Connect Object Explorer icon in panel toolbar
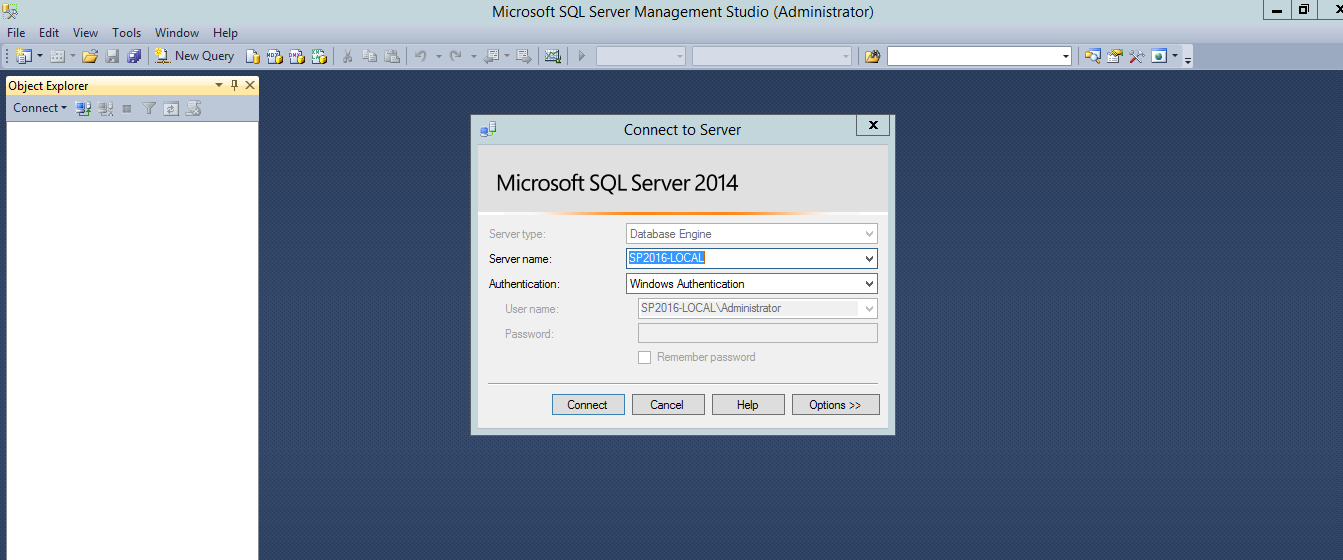 (x=84, y=108)
